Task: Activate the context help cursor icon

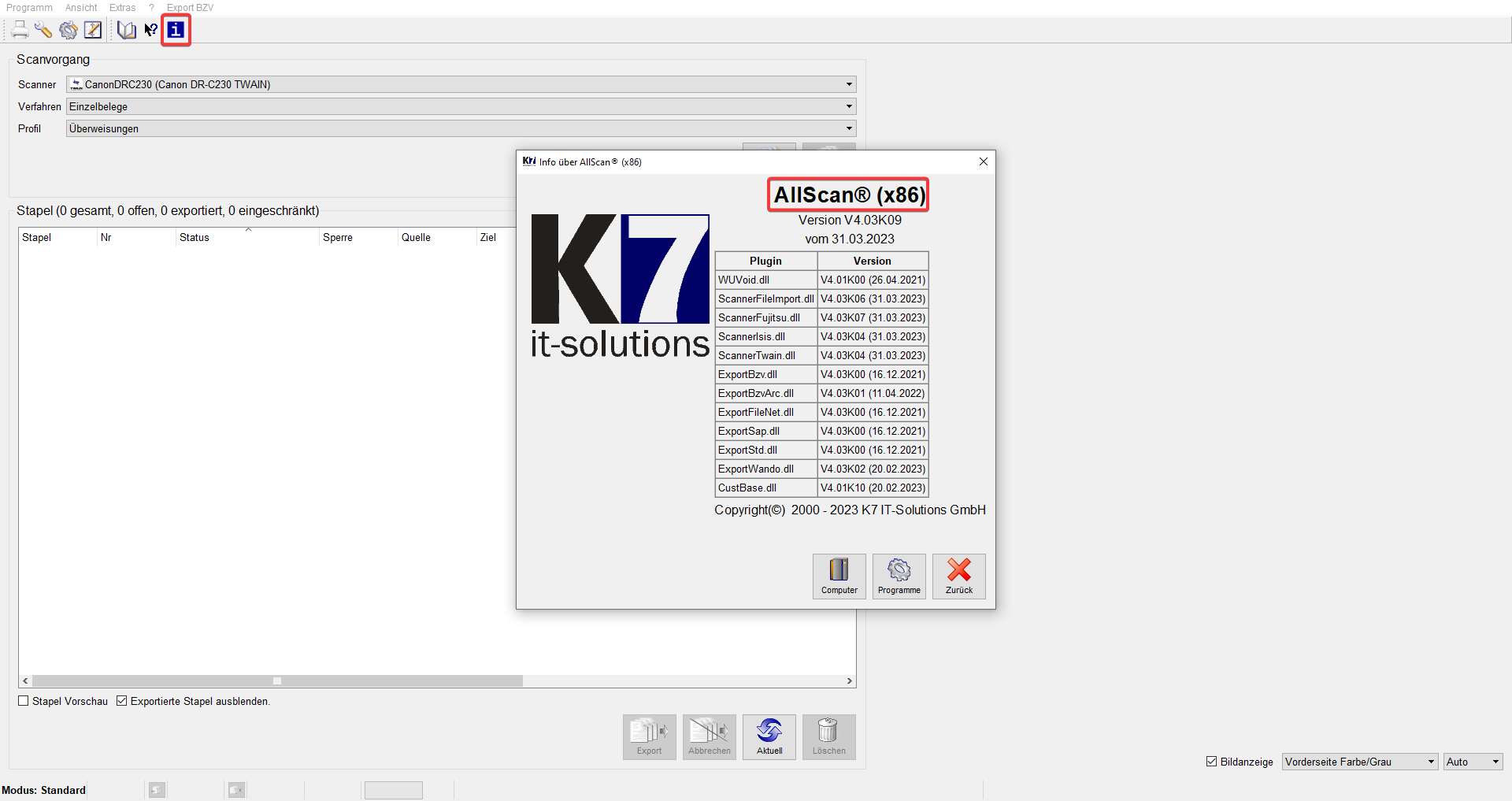Action: 150,30
